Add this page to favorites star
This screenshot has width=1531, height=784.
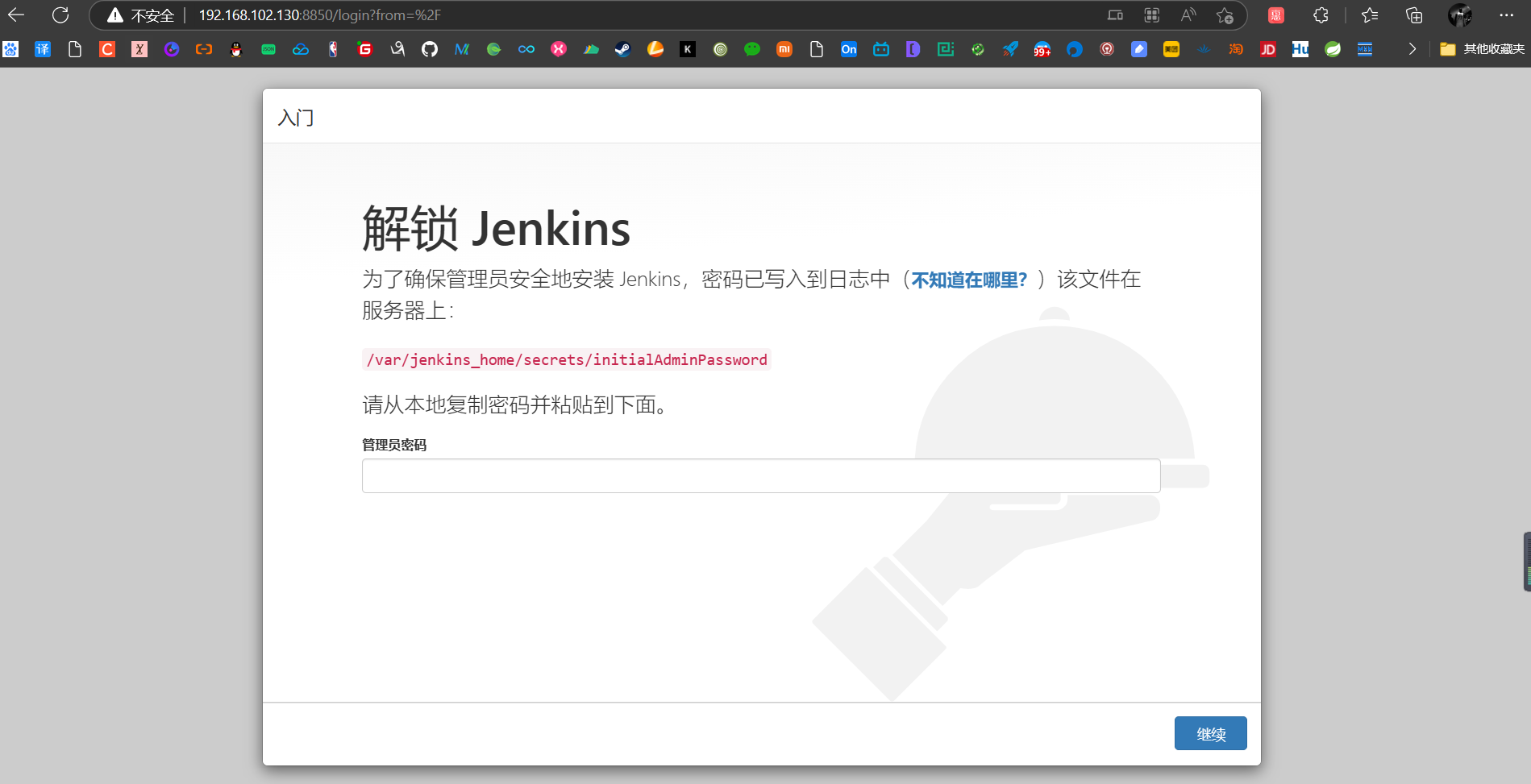point(1225,15)
